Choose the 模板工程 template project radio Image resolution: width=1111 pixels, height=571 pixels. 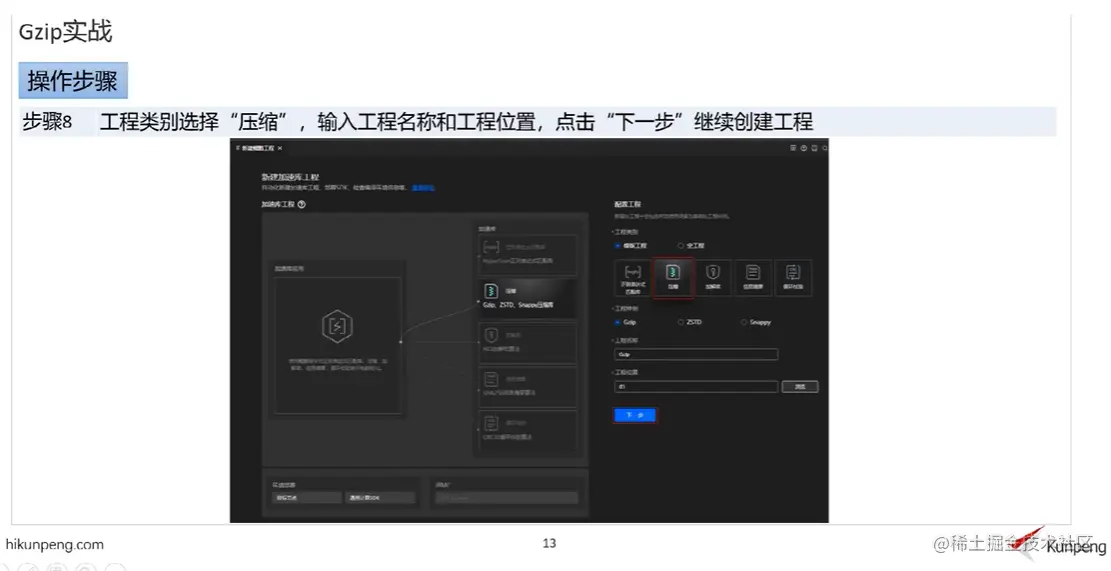coord(618,246)
